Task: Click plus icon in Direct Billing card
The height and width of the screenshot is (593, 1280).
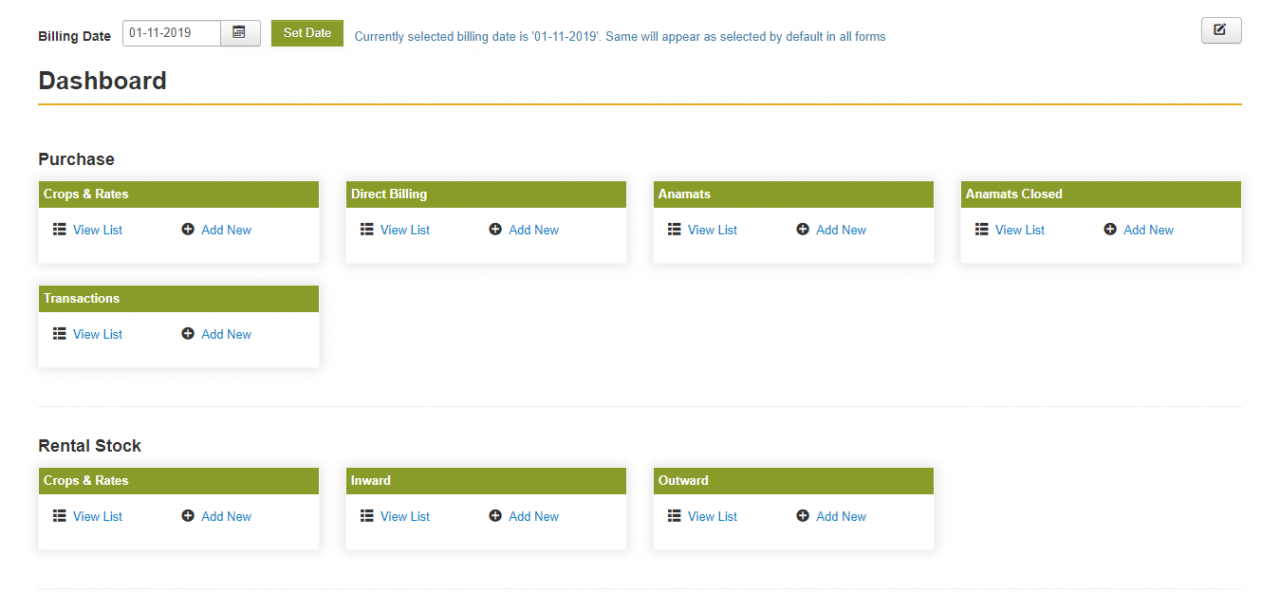Action: coord(495,230)
